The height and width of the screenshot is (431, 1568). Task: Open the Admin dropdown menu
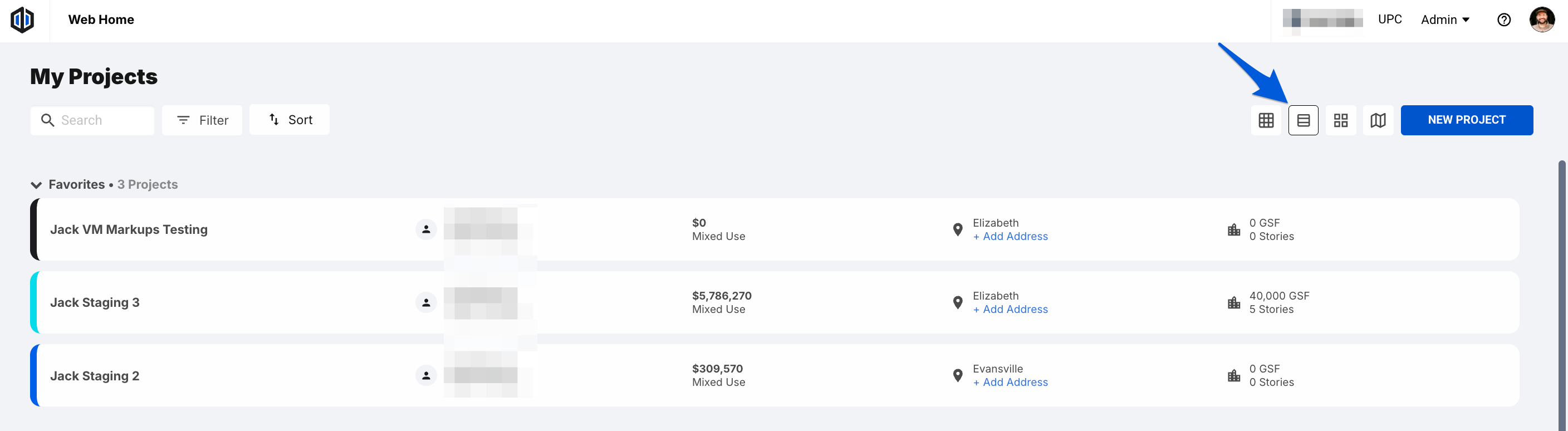click(x=1445, y=19)
